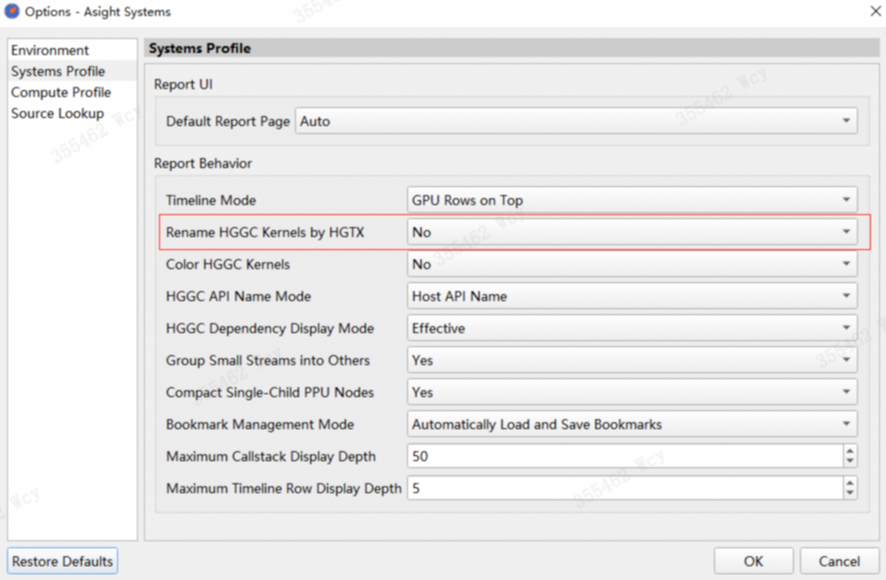Increase Maximum Callstack Display Depth with up arrow
886x580 pixels.
click(850, 451)
